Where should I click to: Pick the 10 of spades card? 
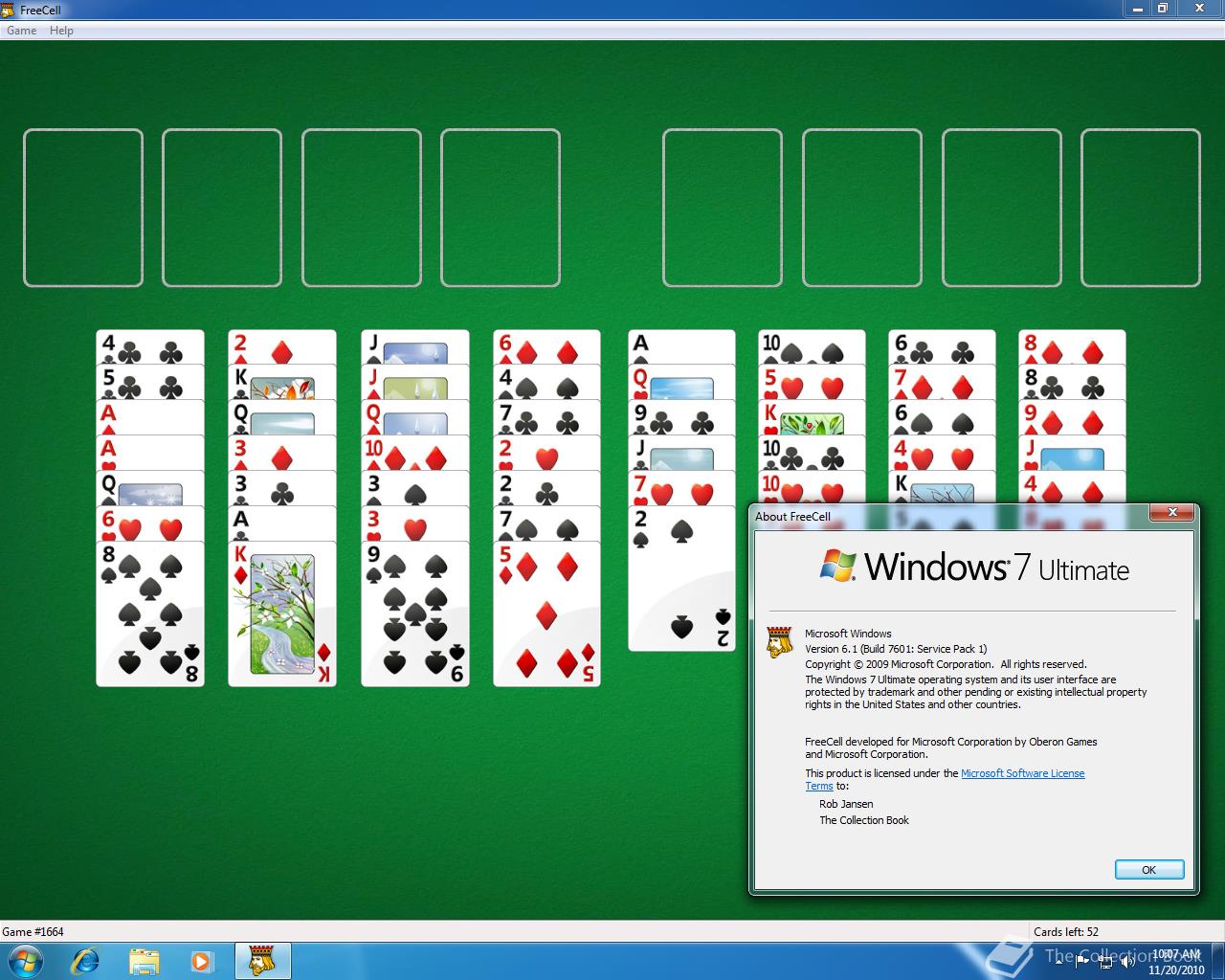(x=812, y=347)
